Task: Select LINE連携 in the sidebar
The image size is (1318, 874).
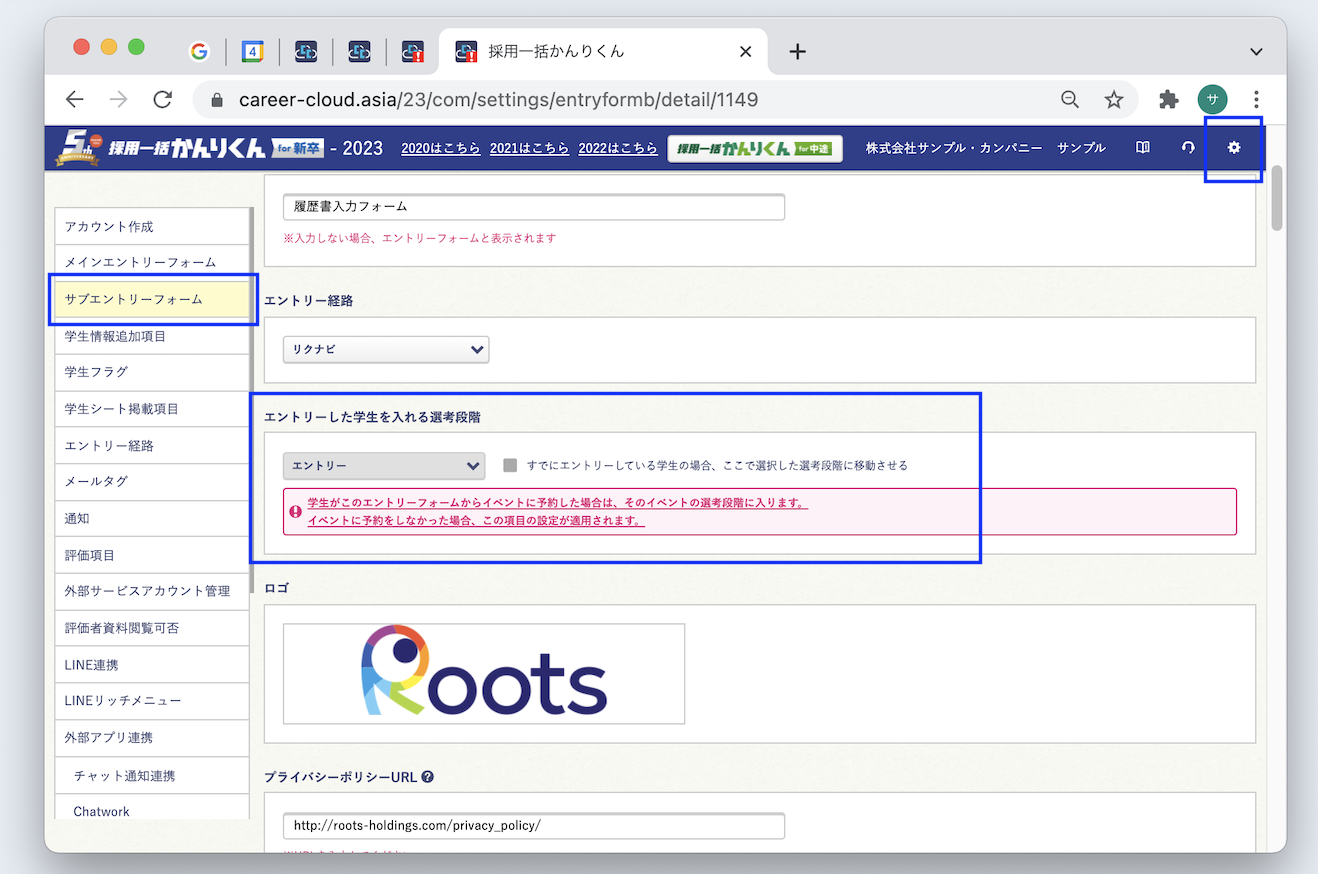Action: 92,665
